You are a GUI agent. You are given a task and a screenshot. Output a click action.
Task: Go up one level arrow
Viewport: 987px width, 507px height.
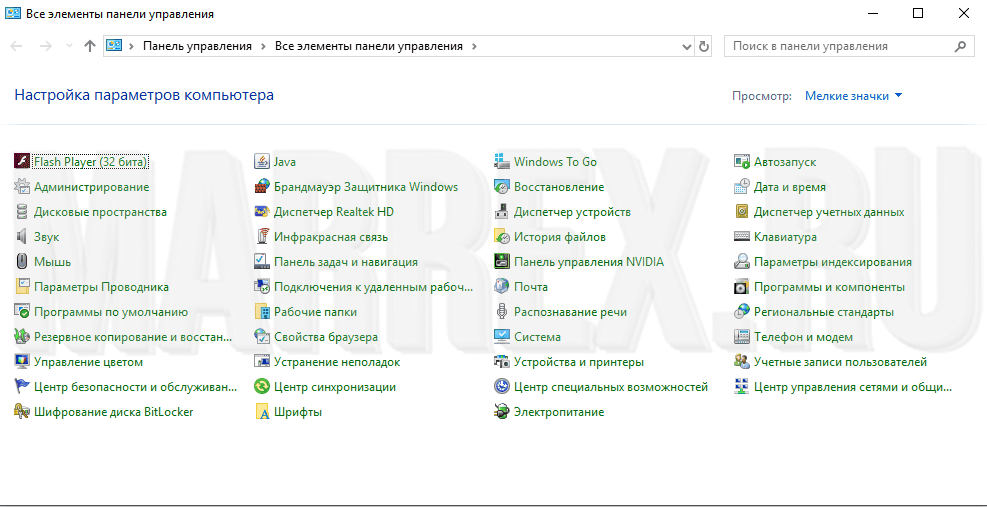[x=89, y=47]
